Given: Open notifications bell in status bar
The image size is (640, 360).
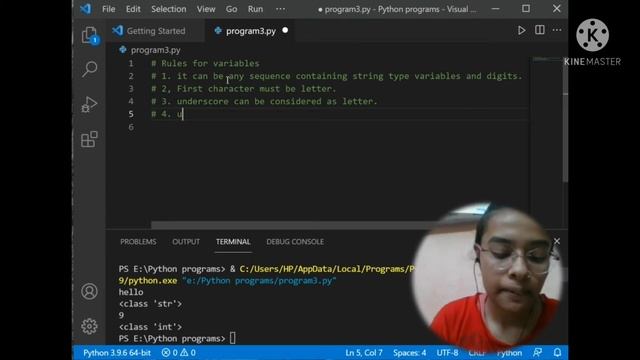Looking at the screenshot, I should [x=557, y=352].
